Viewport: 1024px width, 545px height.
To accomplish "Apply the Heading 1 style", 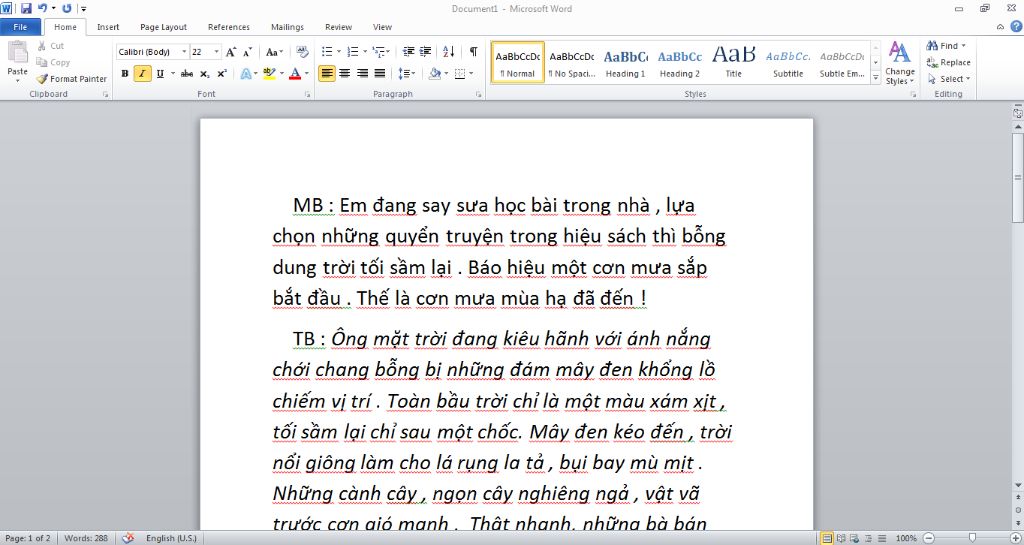I will tap(625, 63).
